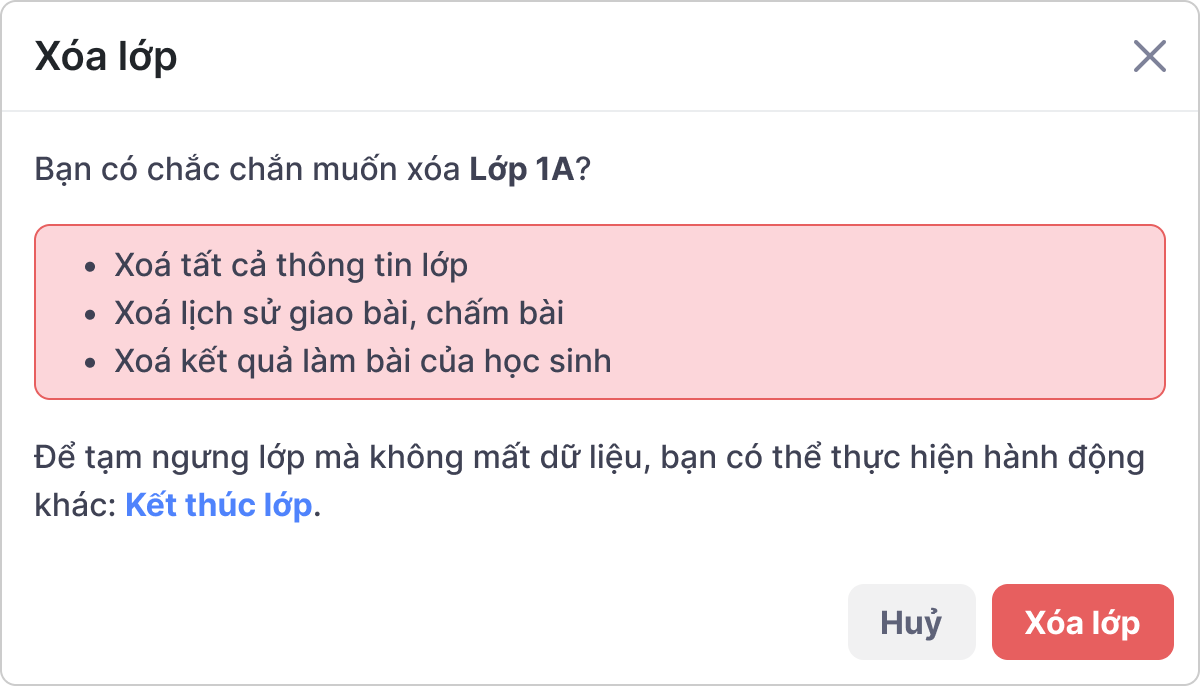Click the word khác: before the link
1200x686 pixels.
point(76,505)
